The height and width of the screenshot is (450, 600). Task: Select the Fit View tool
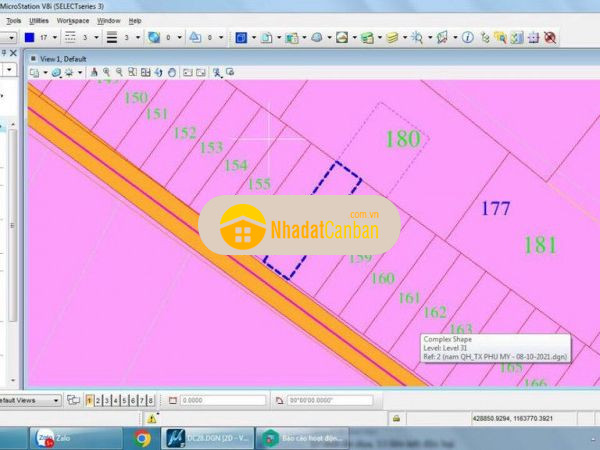click(x=146, y=72)
